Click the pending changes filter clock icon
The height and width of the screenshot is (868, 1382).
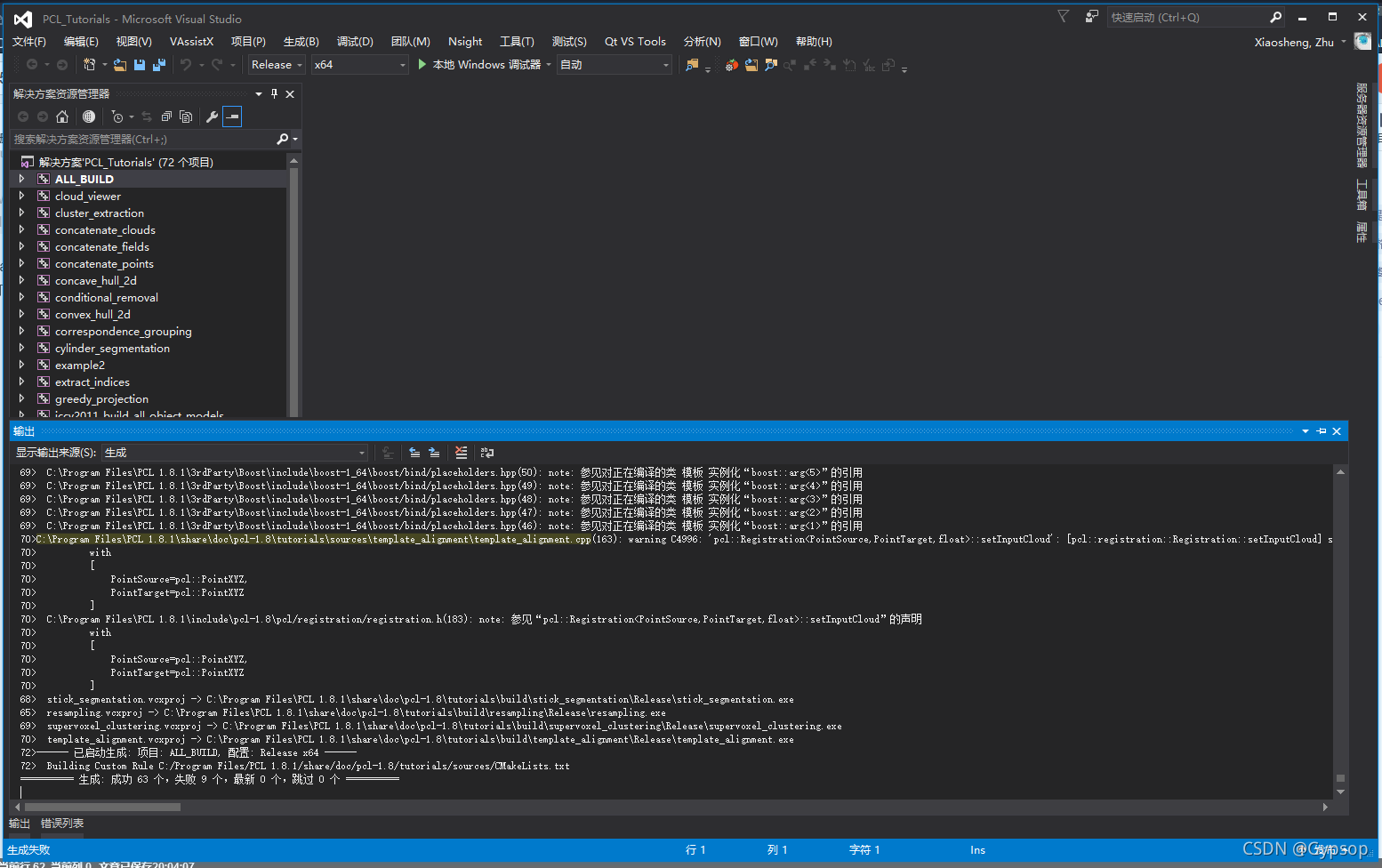(117, 117)
